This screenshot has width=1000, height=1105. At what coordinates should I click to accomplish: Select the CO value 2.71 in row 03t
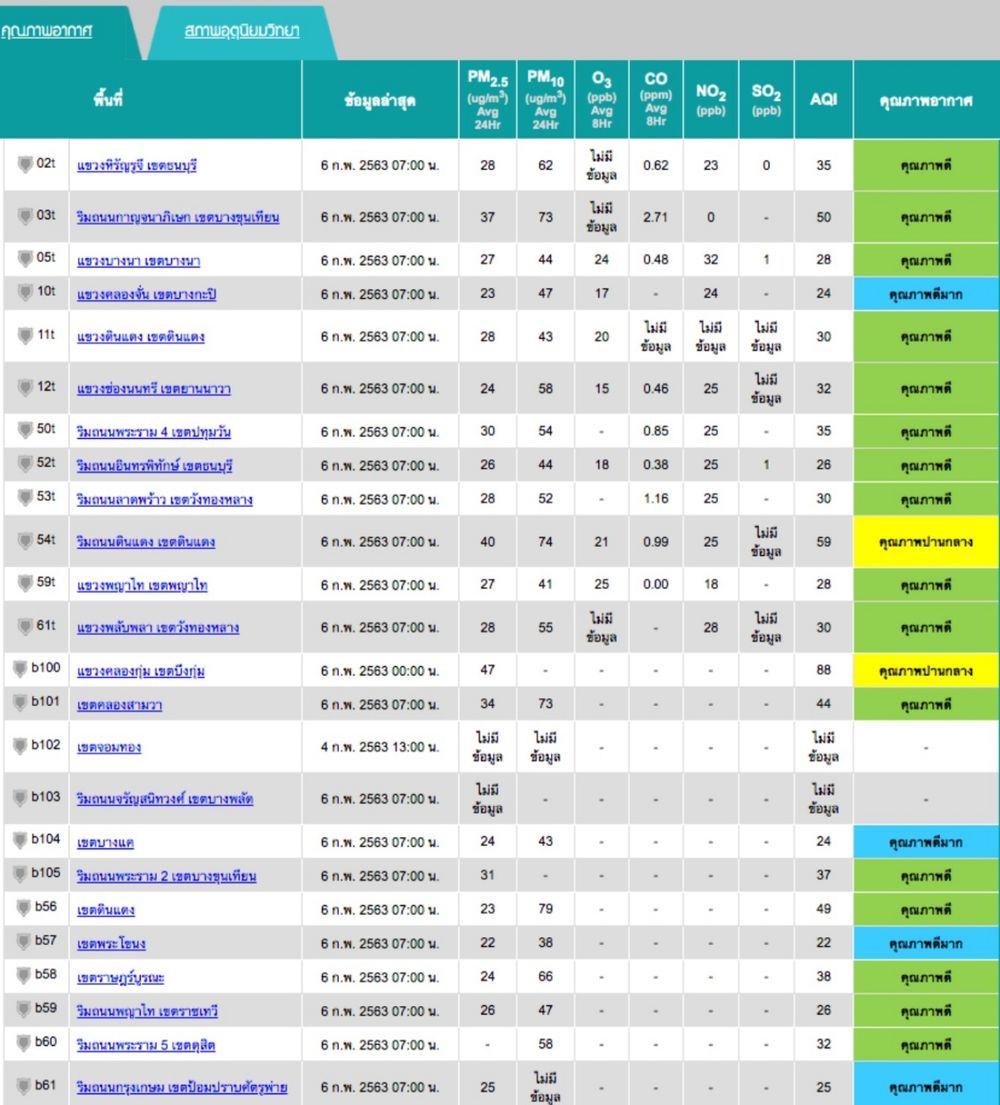coord(655,217)
